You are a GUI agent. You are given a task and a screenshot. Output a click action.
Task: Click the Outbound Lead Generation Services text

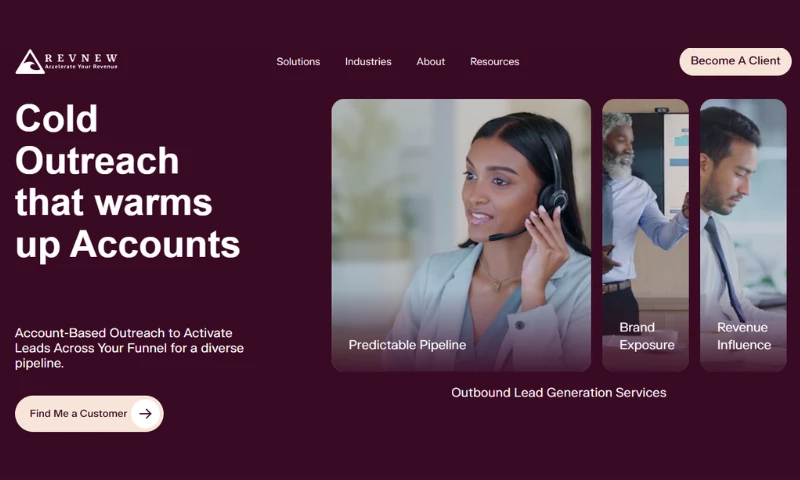[x=559, y=393]
